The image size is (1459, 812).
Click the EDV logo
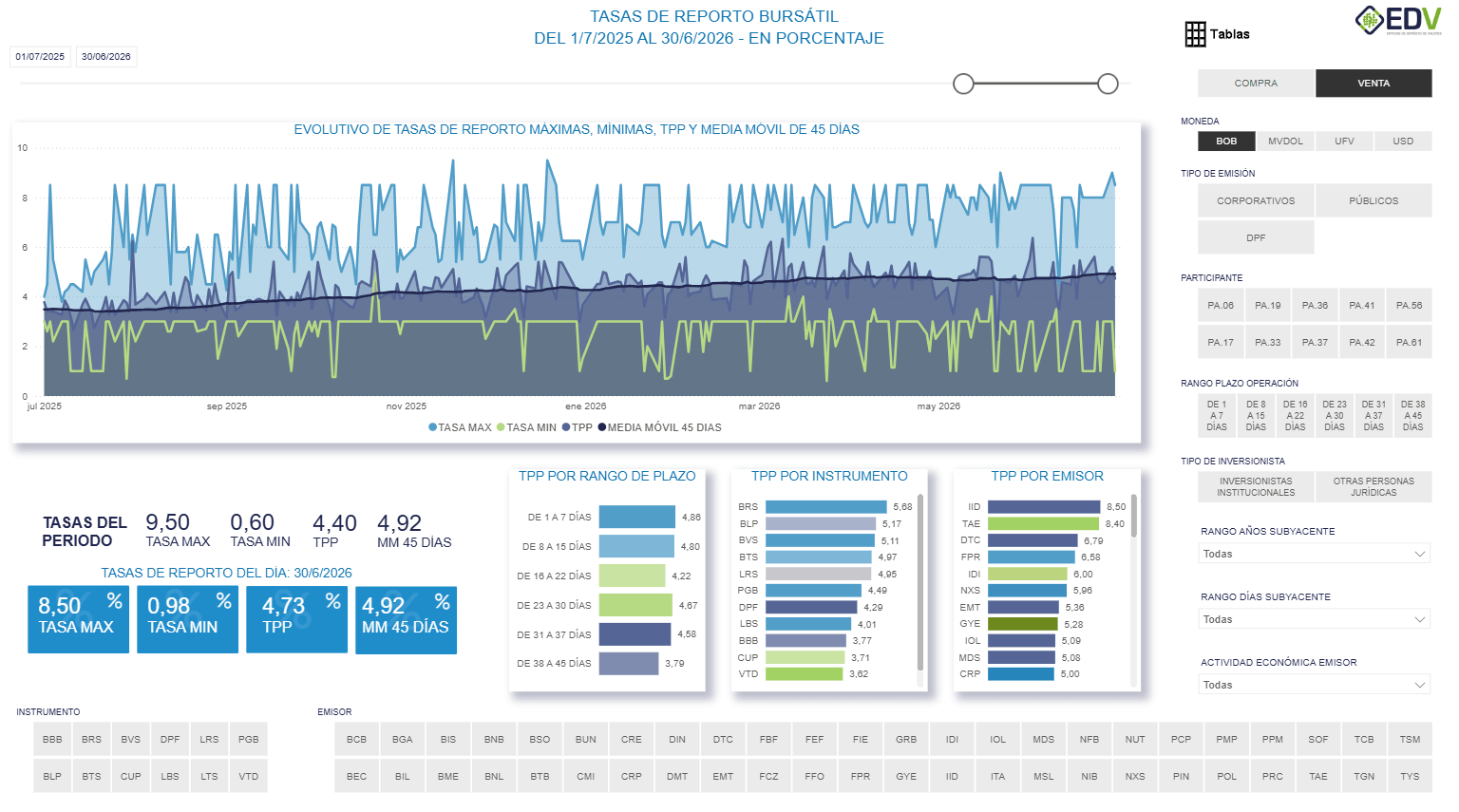tap(1398, 20)
